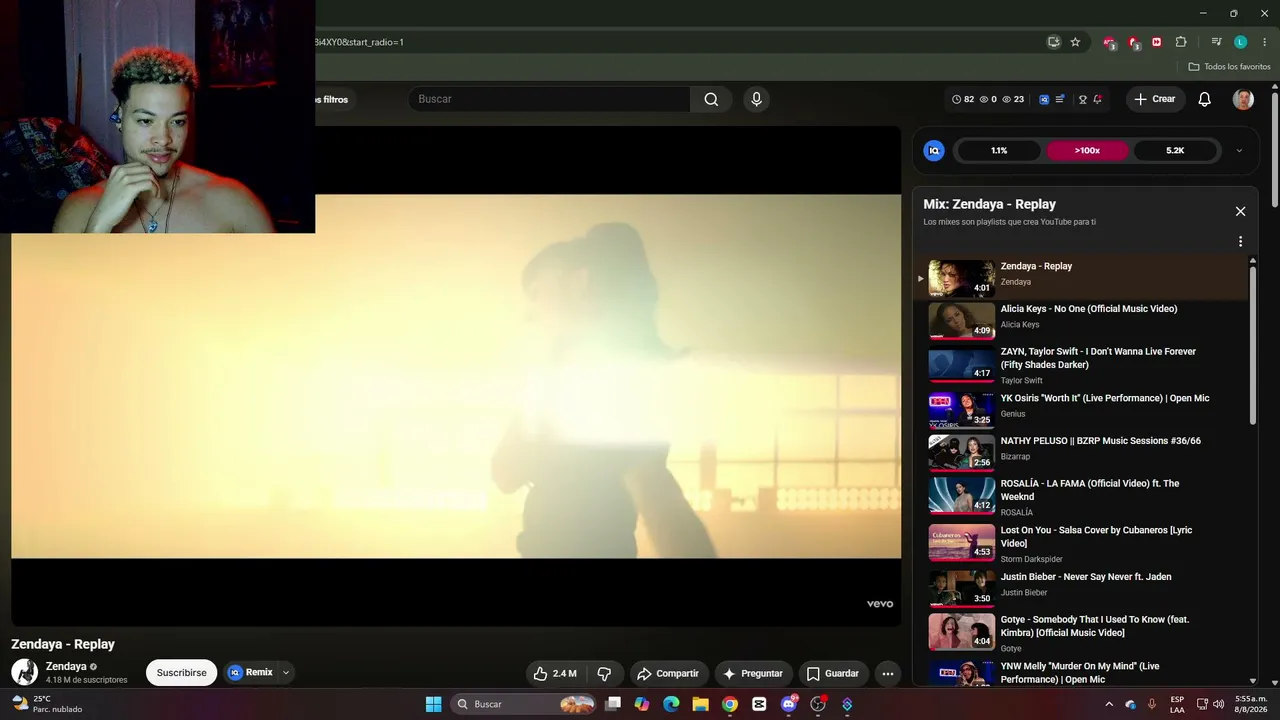Click the >100x vidIQ pill

tap(1087, 151)
